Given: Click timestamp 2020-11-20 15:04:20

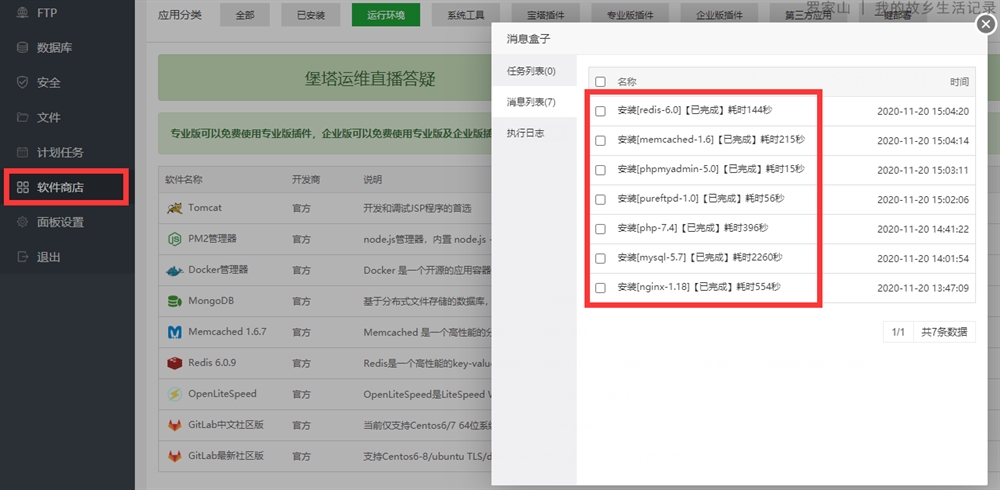Looking at the screenshot, I should pyautogui.click(x=923, y=111).
